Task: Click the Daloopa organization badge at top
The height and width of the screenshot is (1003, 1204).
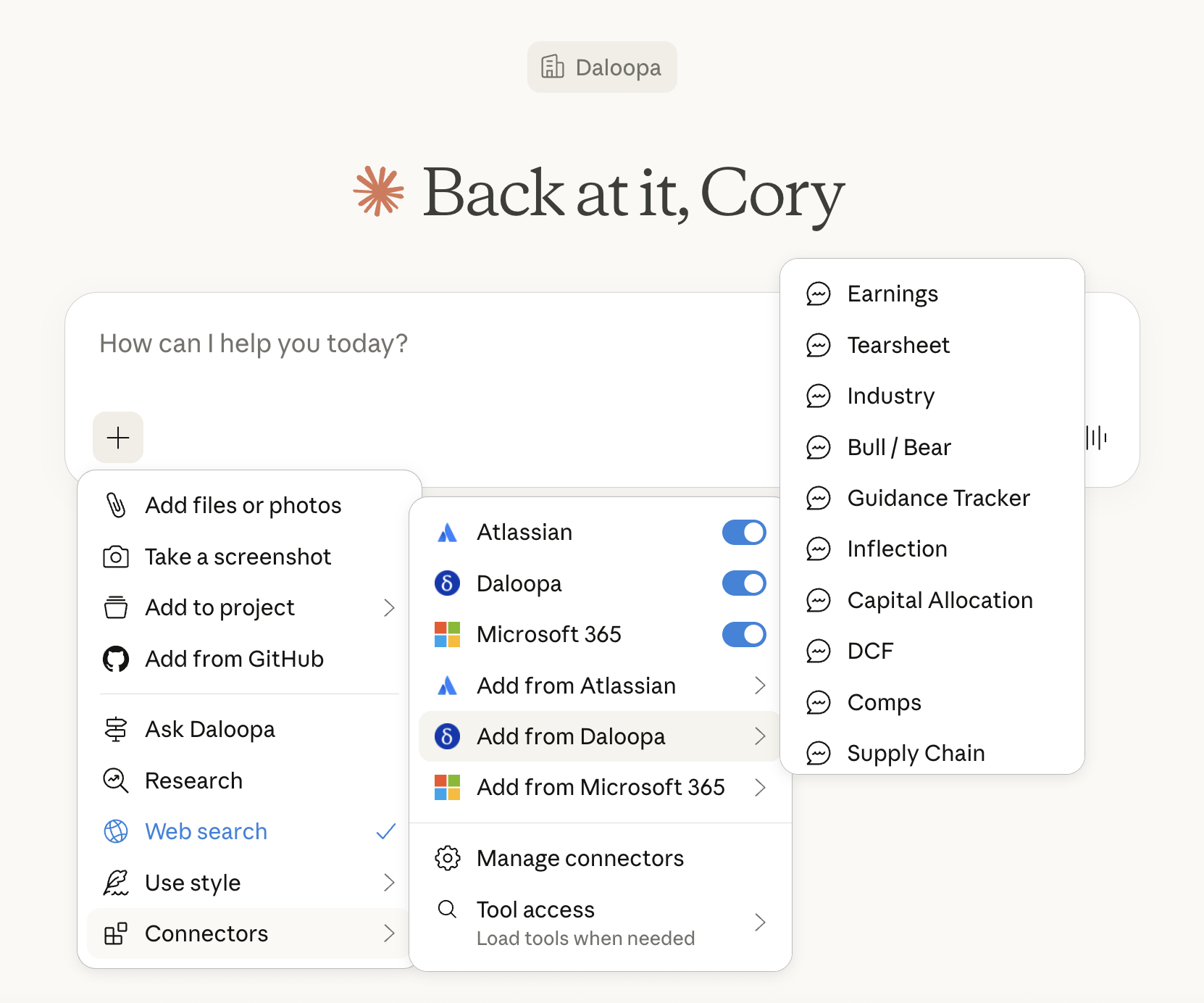Action: click(602, 67)
